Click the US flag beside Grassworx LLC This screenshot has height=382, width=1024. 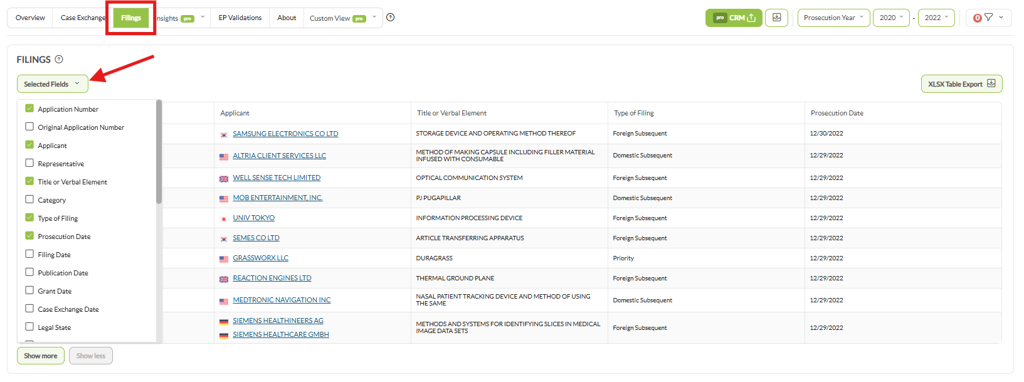(224, 259)
